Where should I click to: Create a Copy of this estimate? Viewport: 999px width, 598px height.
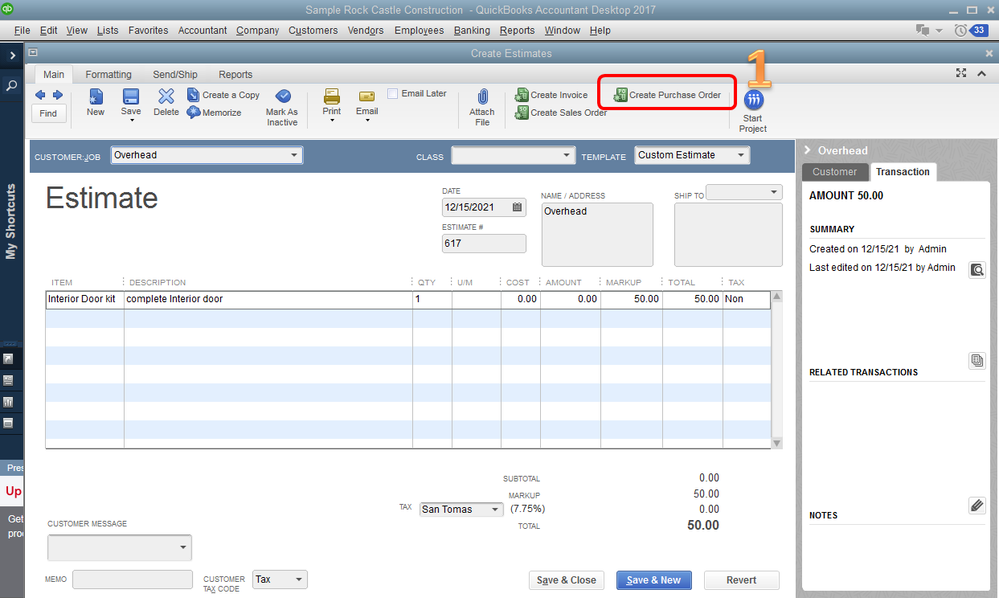click(224, 95)
